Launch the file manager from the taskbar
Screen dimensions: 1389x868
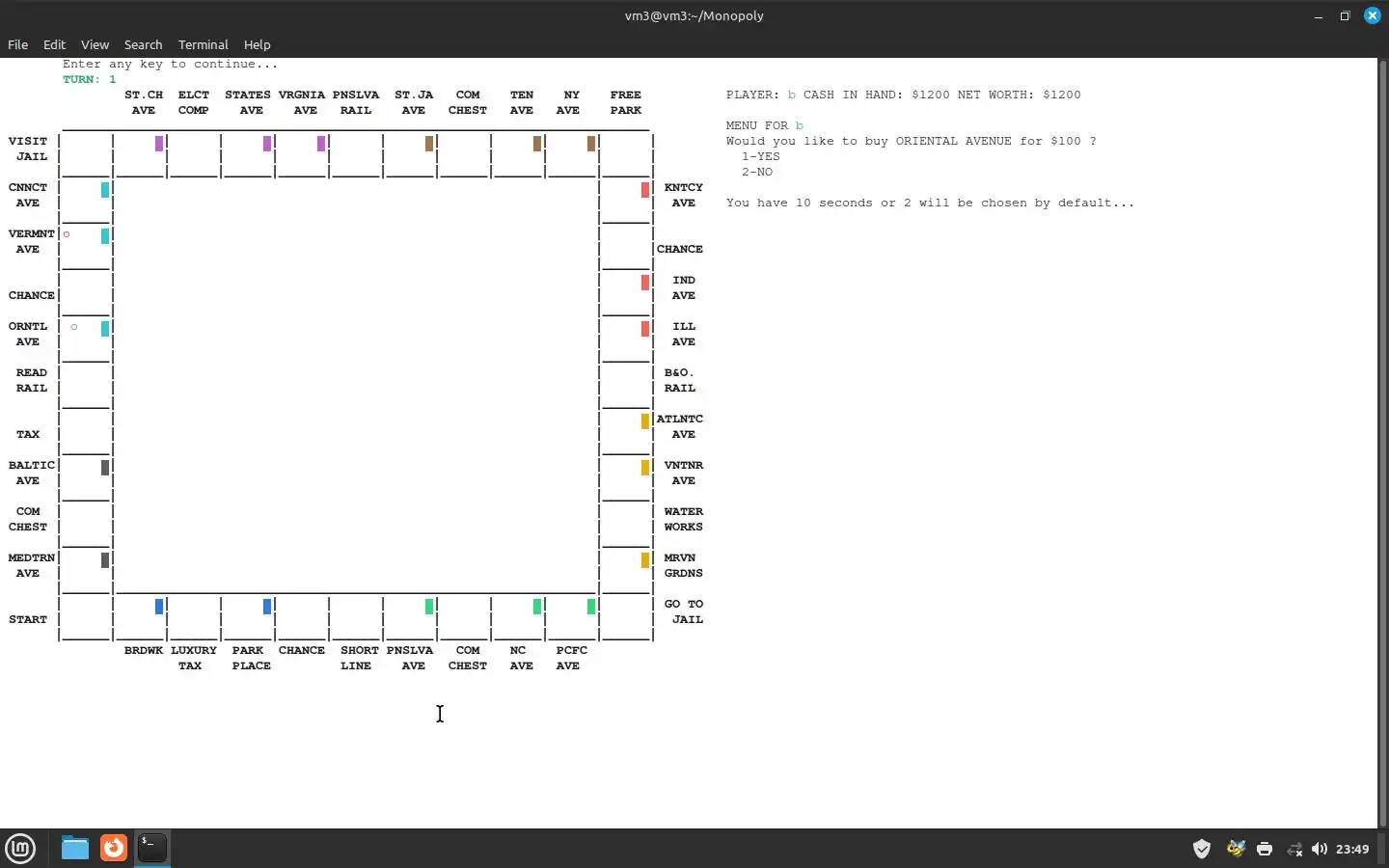point(74,849)
